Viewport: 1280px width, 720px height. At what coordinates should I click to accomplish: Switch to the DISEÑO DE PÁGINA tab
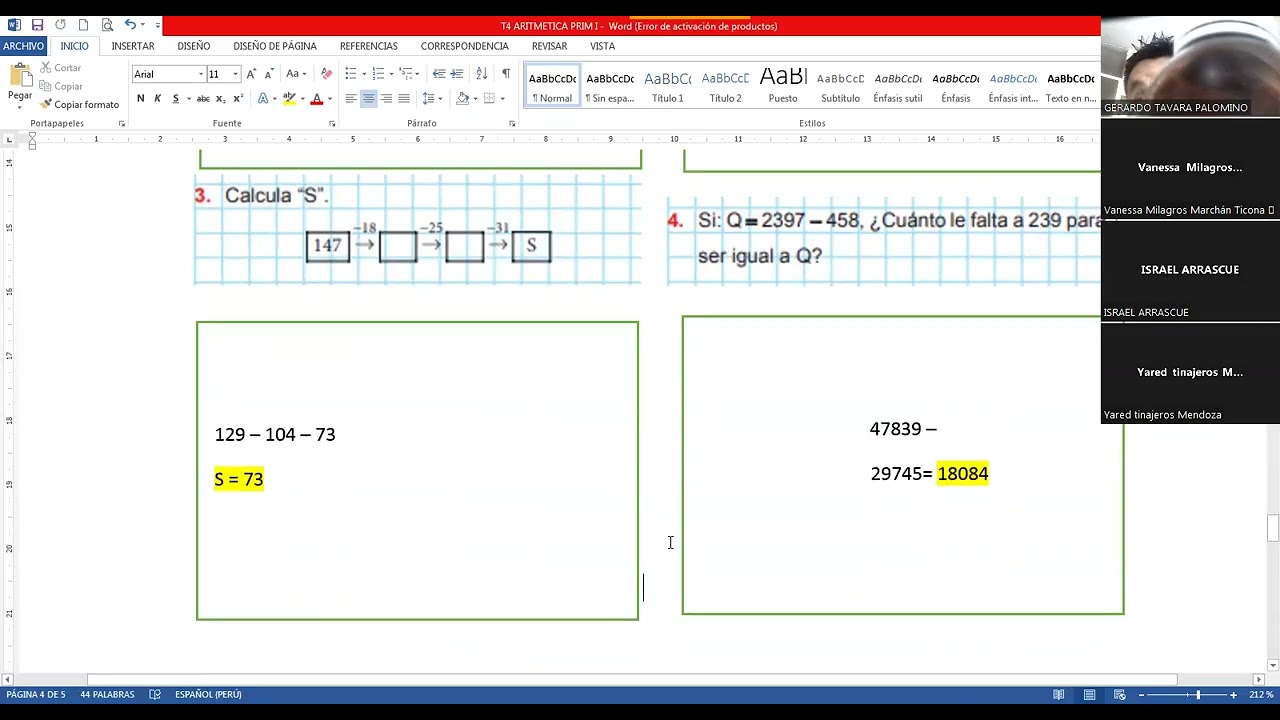[x=275, y=46]
